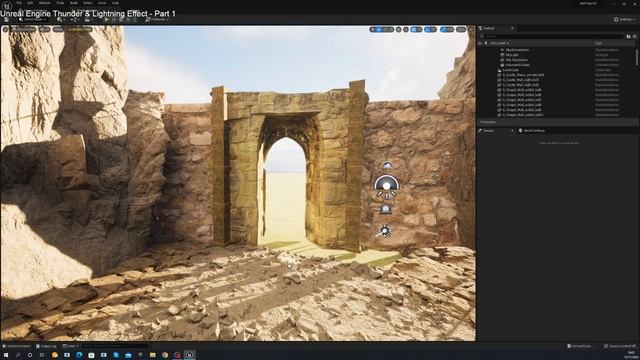Image resolution: width=640 pixels, height=360 pixels.
Task: Select the large SkyLight gizmo icon in the viewport
Action: [387, 187]
